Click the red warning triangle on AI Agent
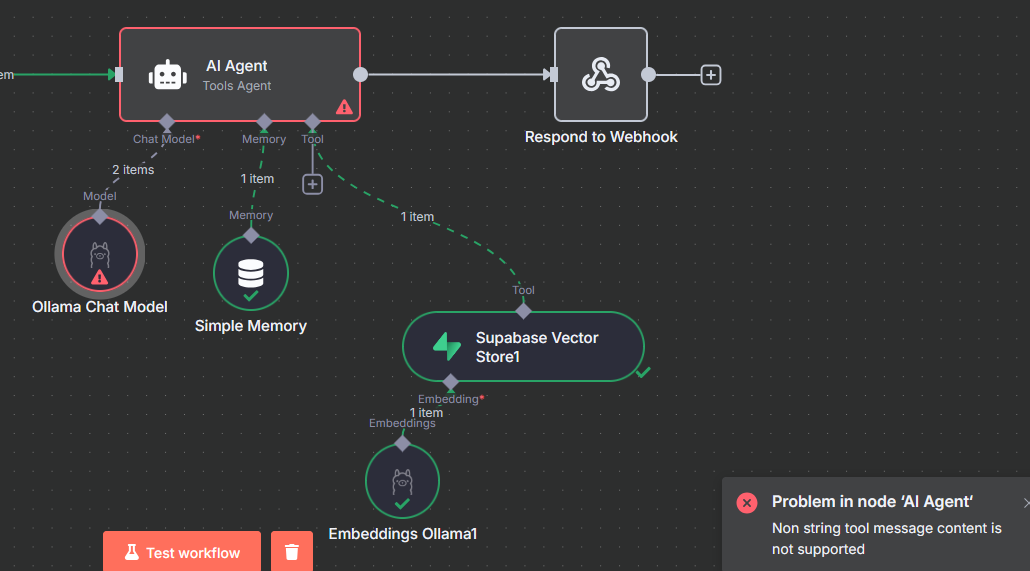The image size is (1030, 571). click(x=344, y=107)
